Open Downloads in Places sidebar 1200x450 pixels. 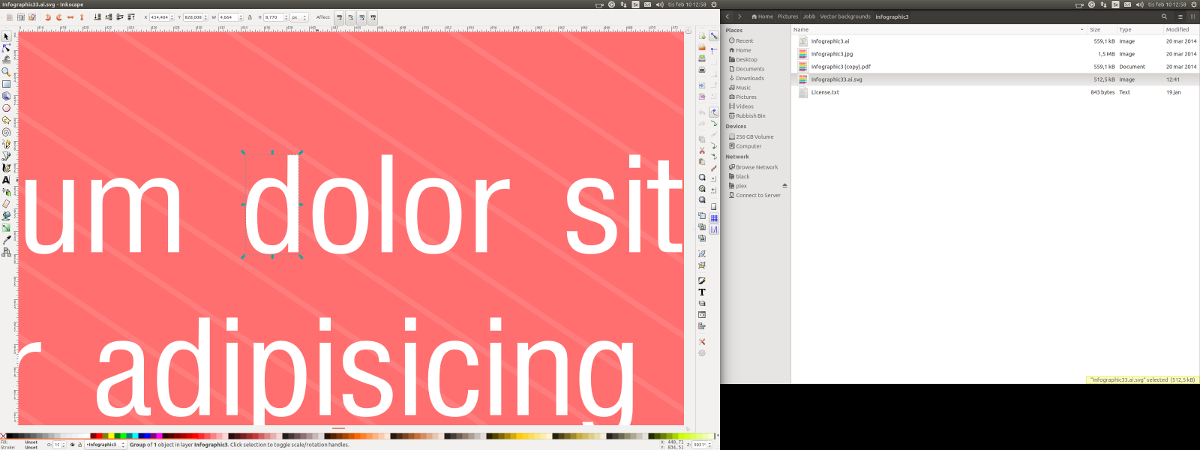click(748, 78)
